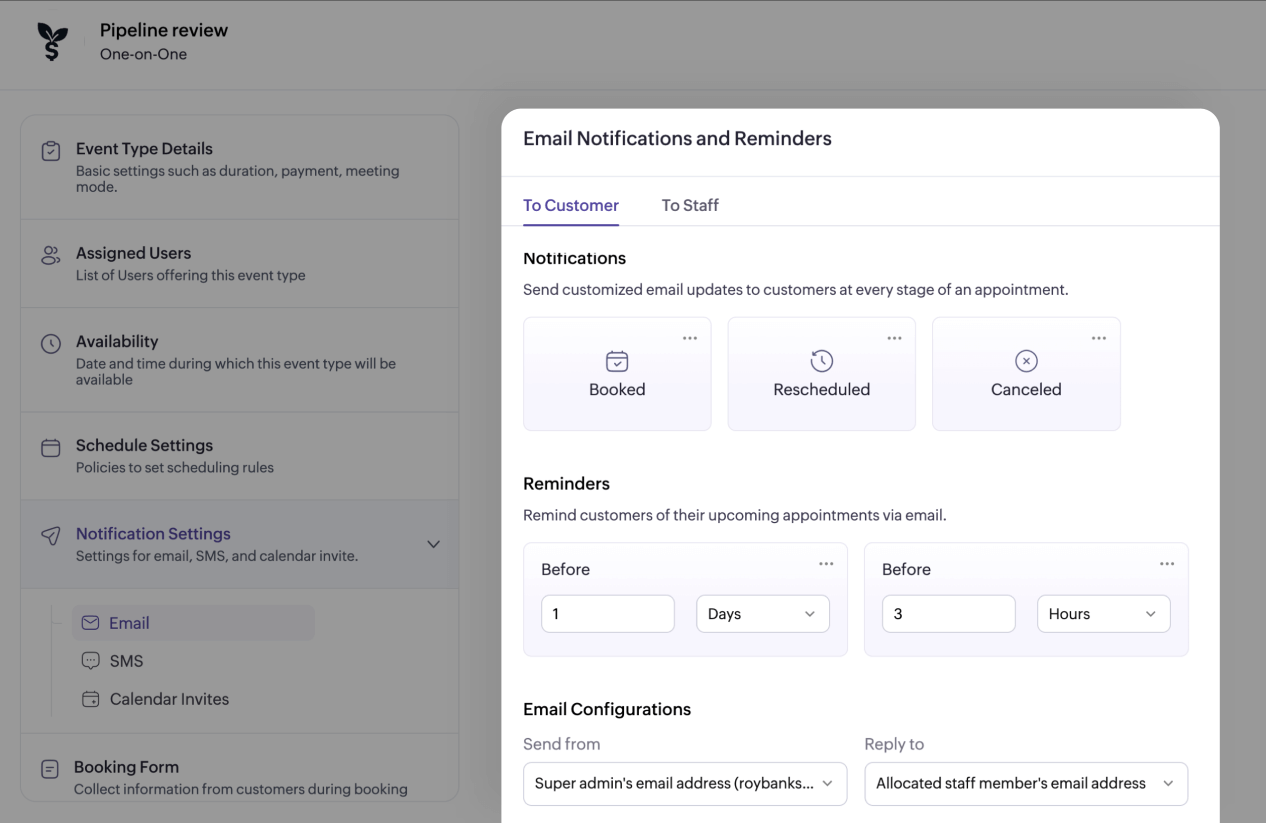The height and width of the screenshot is (823, 1266).
Task: Open the Days unit dropdown
Action: point(762,614)
